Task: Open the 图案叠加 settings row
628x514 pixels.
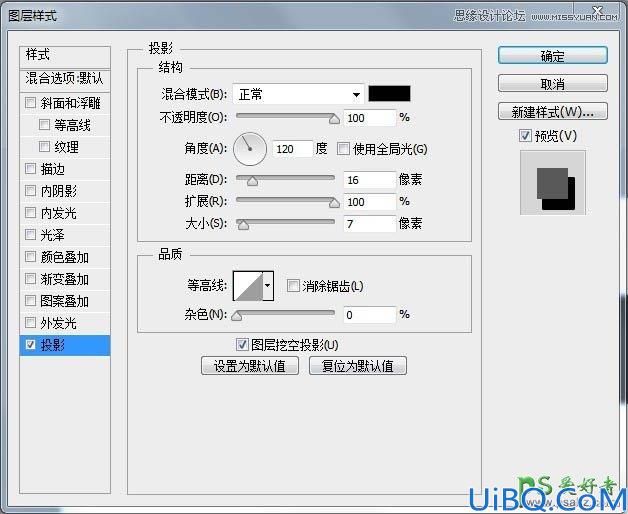Action: coord(64,301)
